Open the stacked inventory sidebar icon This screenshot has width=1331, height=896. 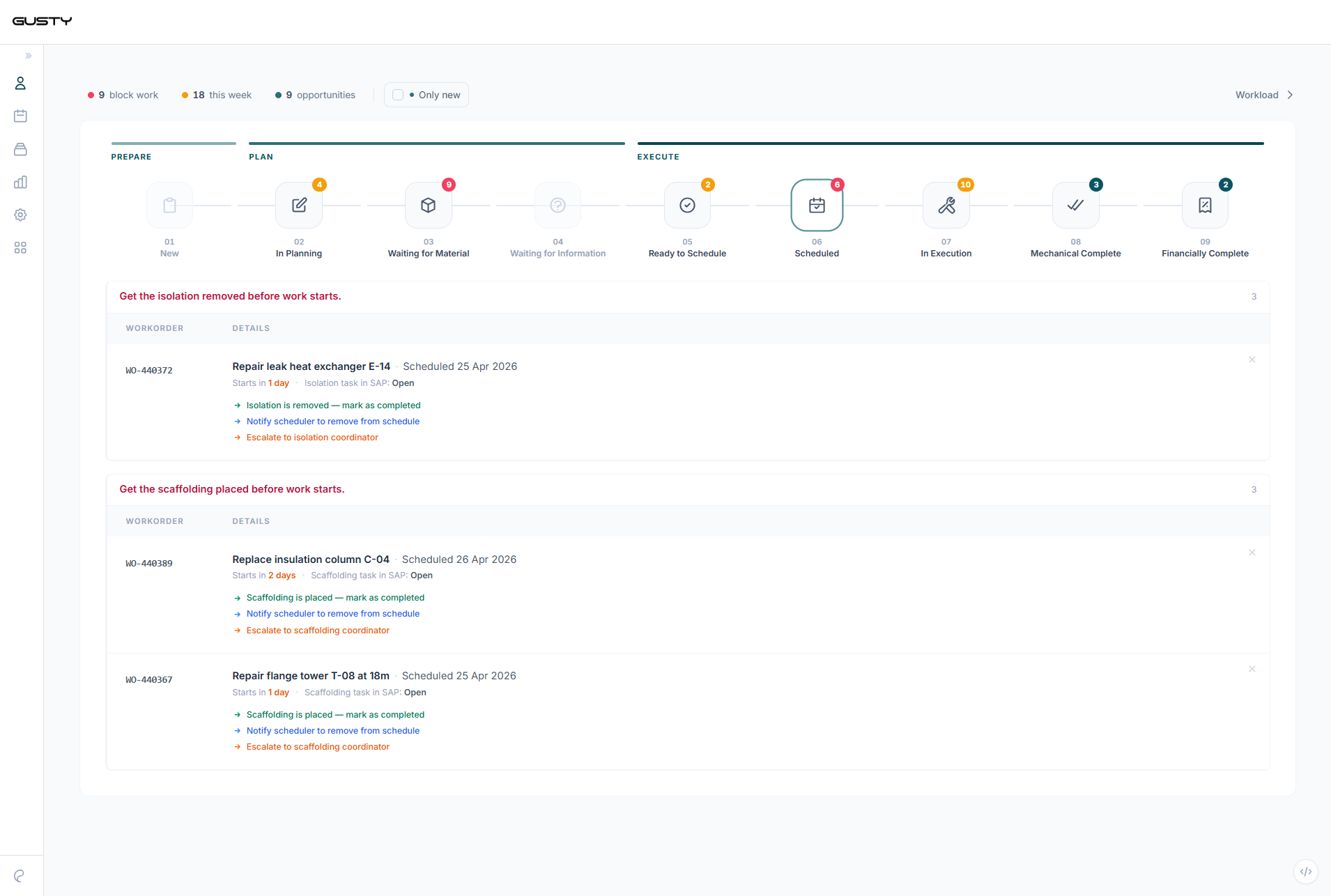pyautogui.click(x=20, y=149)
